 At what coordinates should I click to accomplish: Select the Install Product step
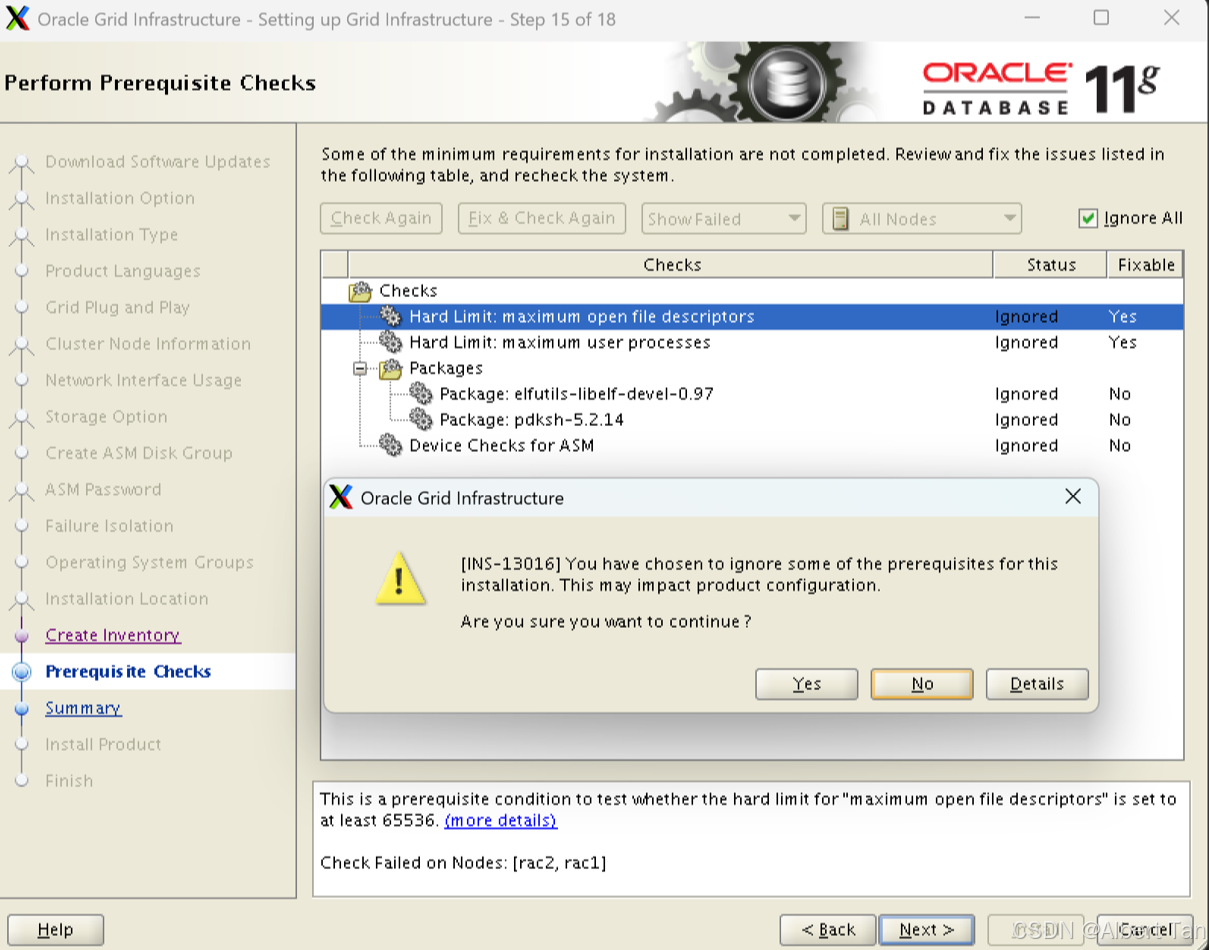pos(103,745)
